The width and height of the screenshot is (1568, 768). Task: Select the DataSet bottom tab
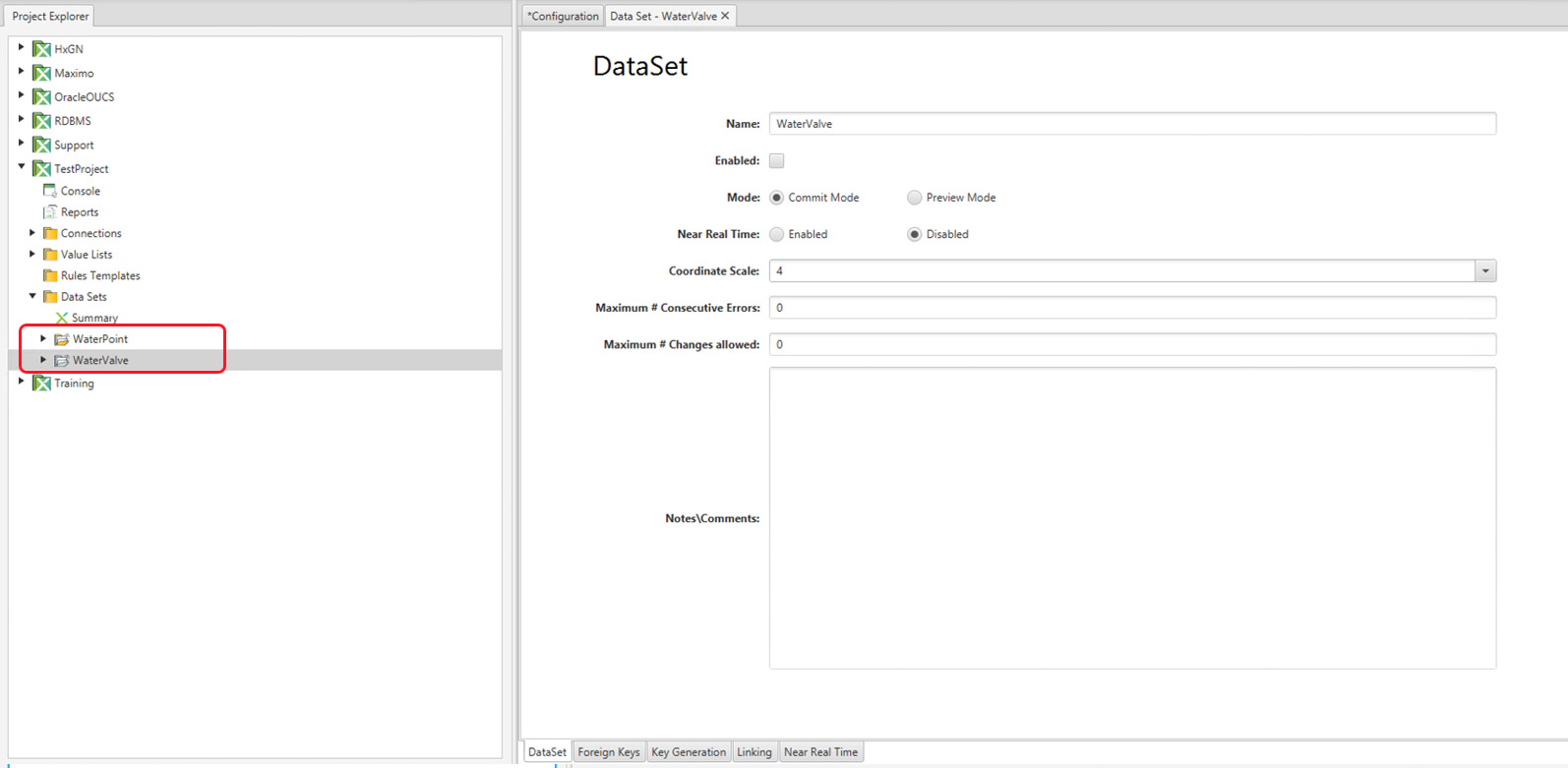coord(547,752)
